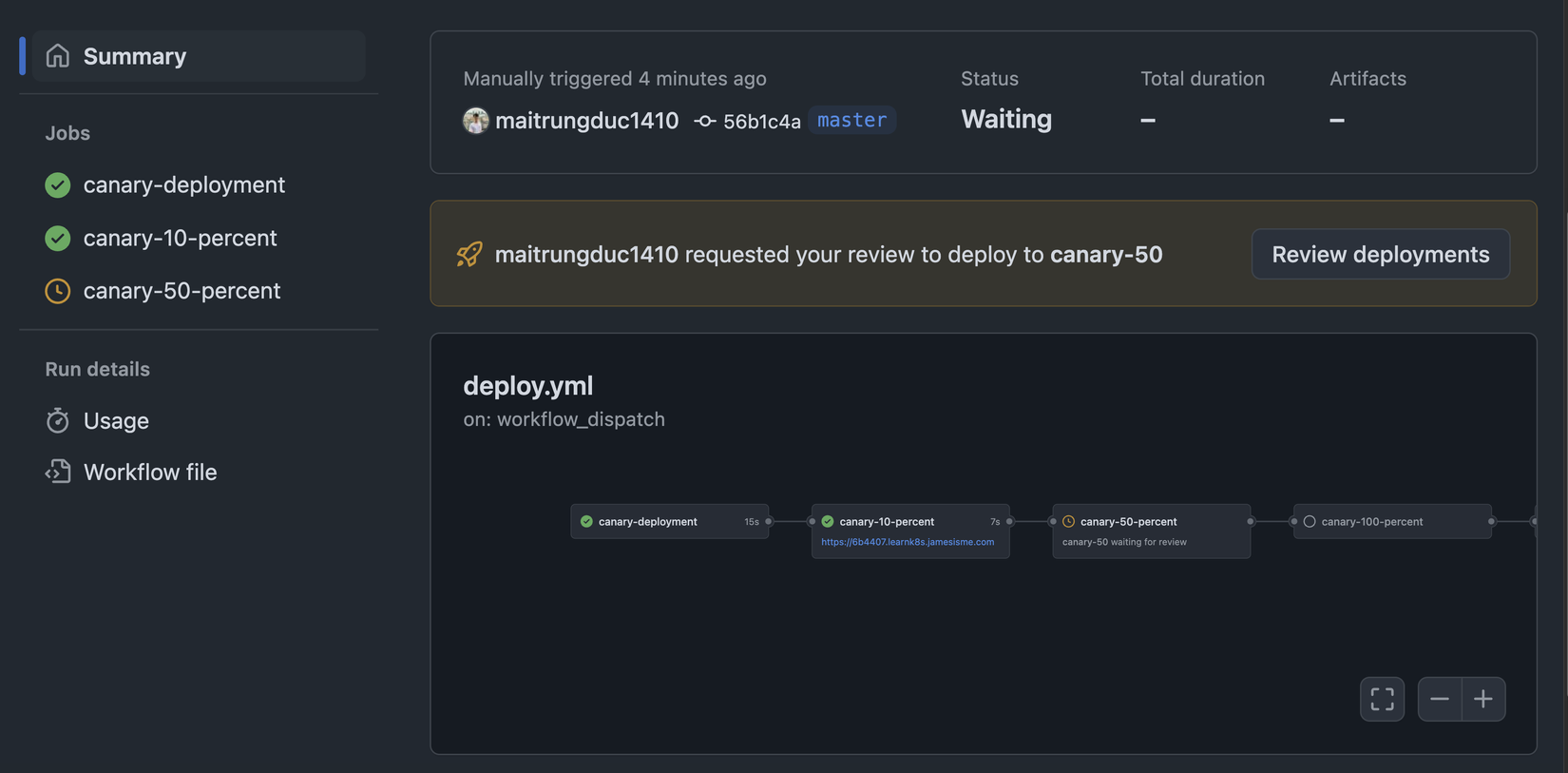Open the Usage run details
Screen dimensions: 1568x773
[116, 420]
